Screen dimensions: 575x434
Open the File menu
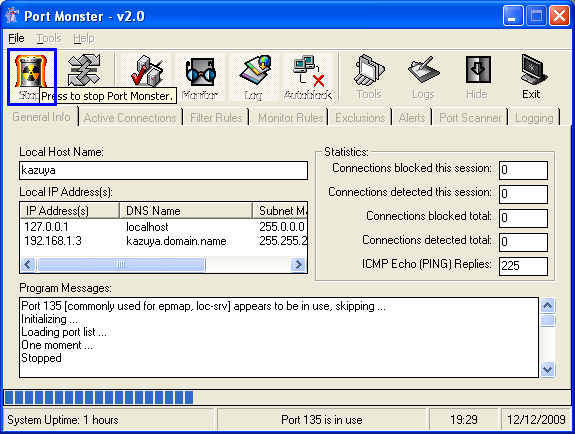[x=16, y=38]
